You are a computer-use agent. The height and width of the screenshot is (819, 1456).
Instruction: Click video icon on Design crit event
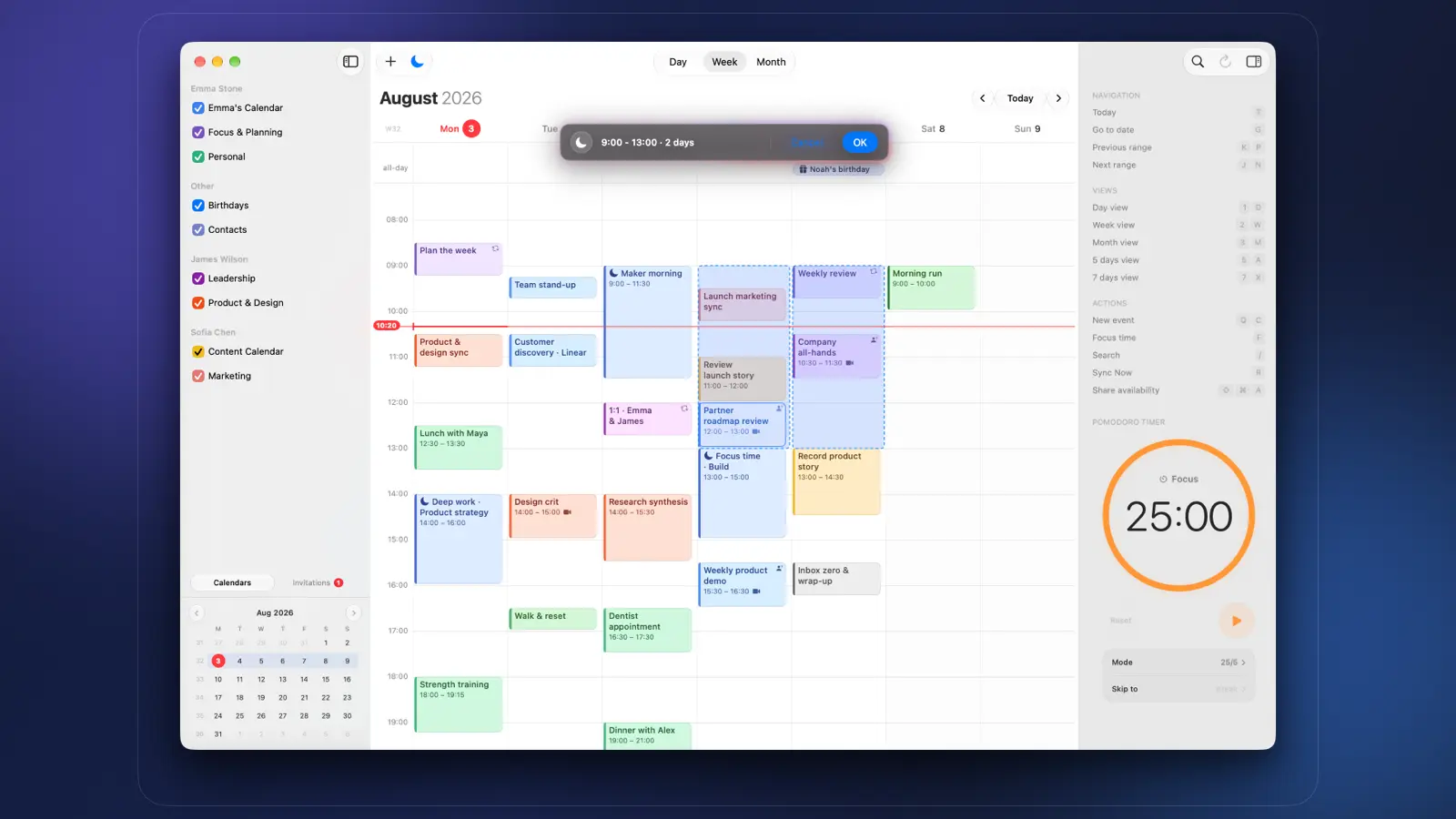click(568, 512)
